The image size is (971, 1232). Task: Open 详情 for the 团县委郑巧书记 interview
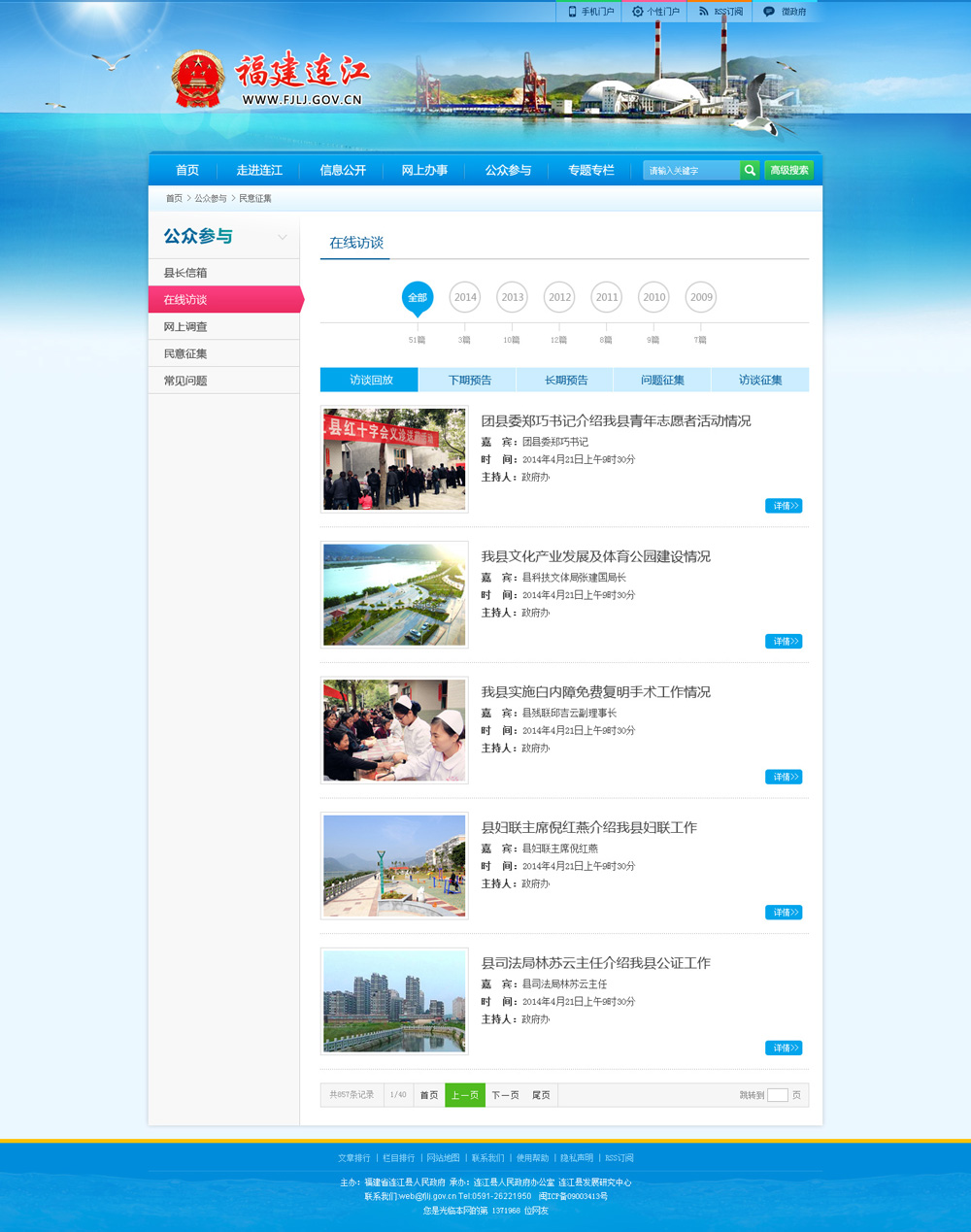784,506
